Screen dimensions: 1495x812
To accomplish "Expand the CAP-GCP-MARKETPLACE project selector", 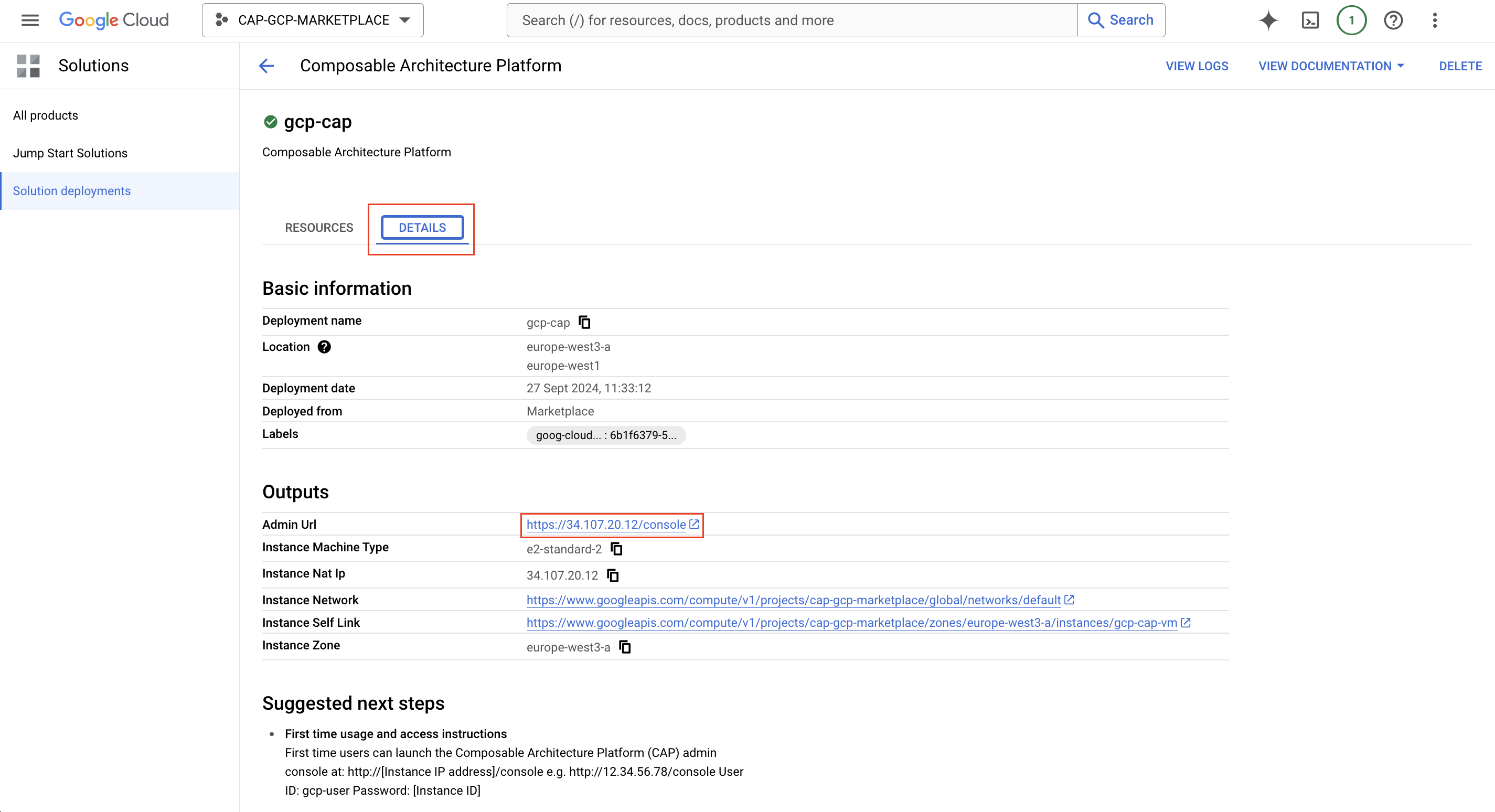I will click(313, 20).
